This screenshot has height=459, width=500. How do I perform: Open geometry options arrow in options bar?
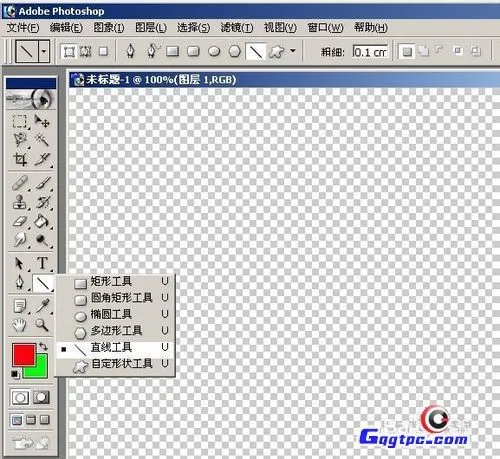293,51
